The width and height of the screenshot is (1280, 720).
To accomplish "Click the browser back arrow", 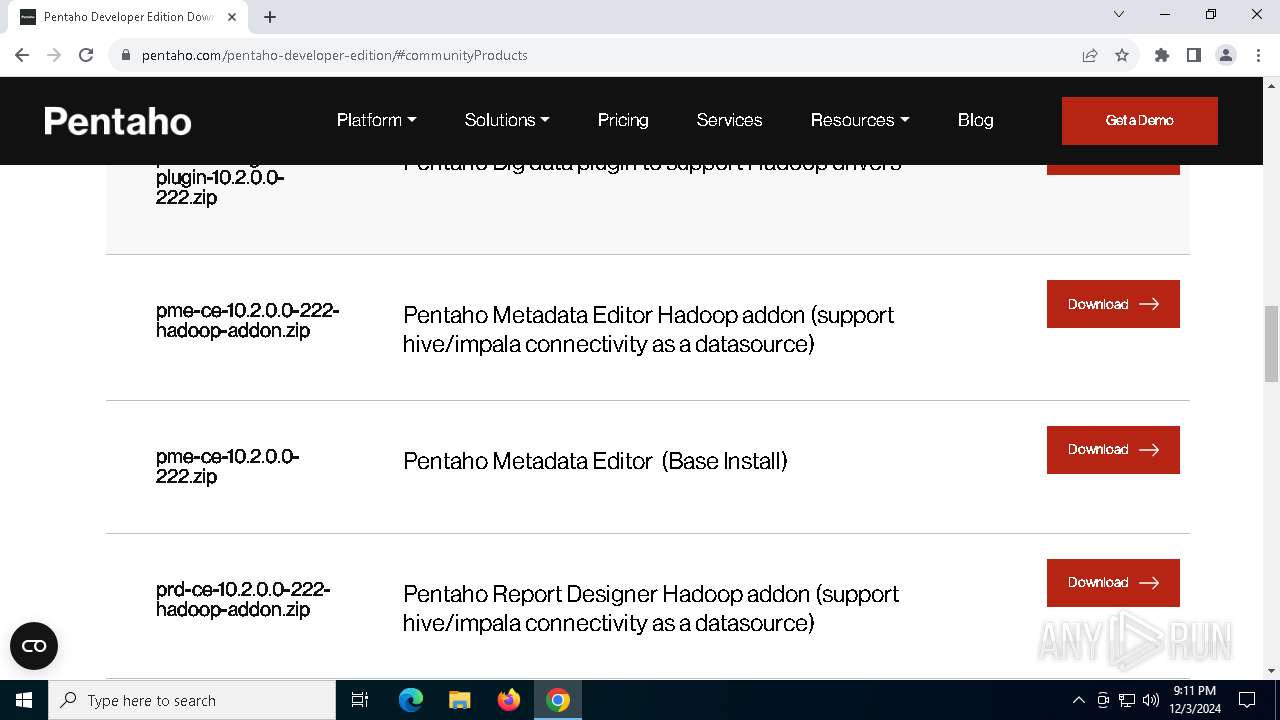I will pos(22,55).
